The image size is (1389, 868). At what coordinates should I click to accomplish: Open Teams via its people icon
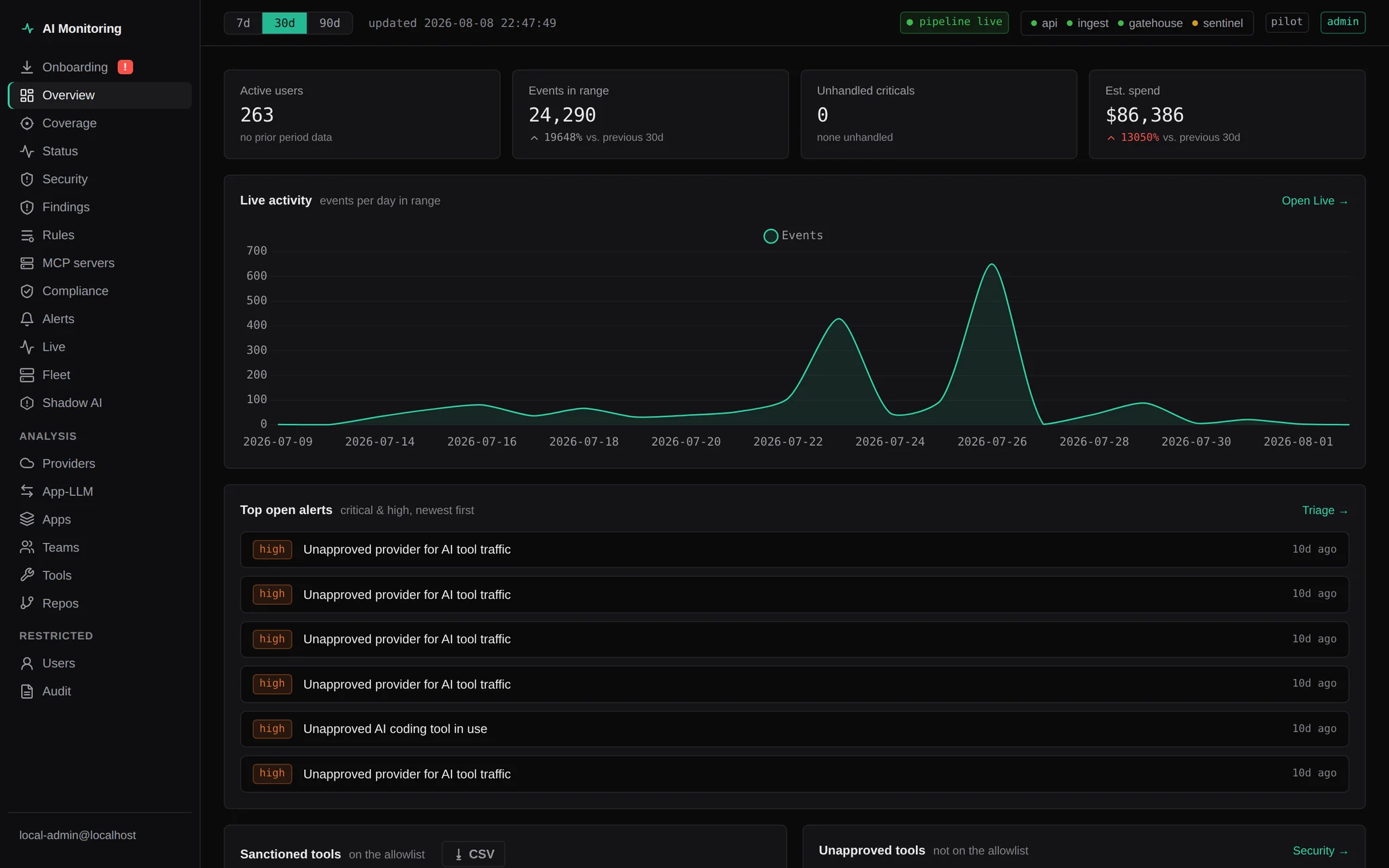pyautogui.click(x=27, y=548)
